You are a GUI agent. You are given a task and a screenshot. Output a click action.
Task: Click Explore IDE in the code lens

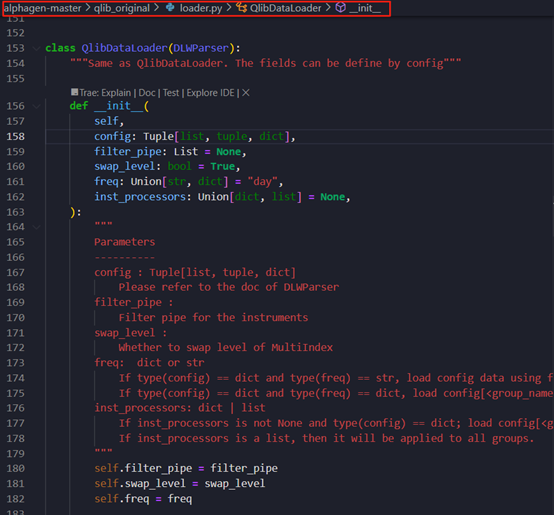[210, 93]
